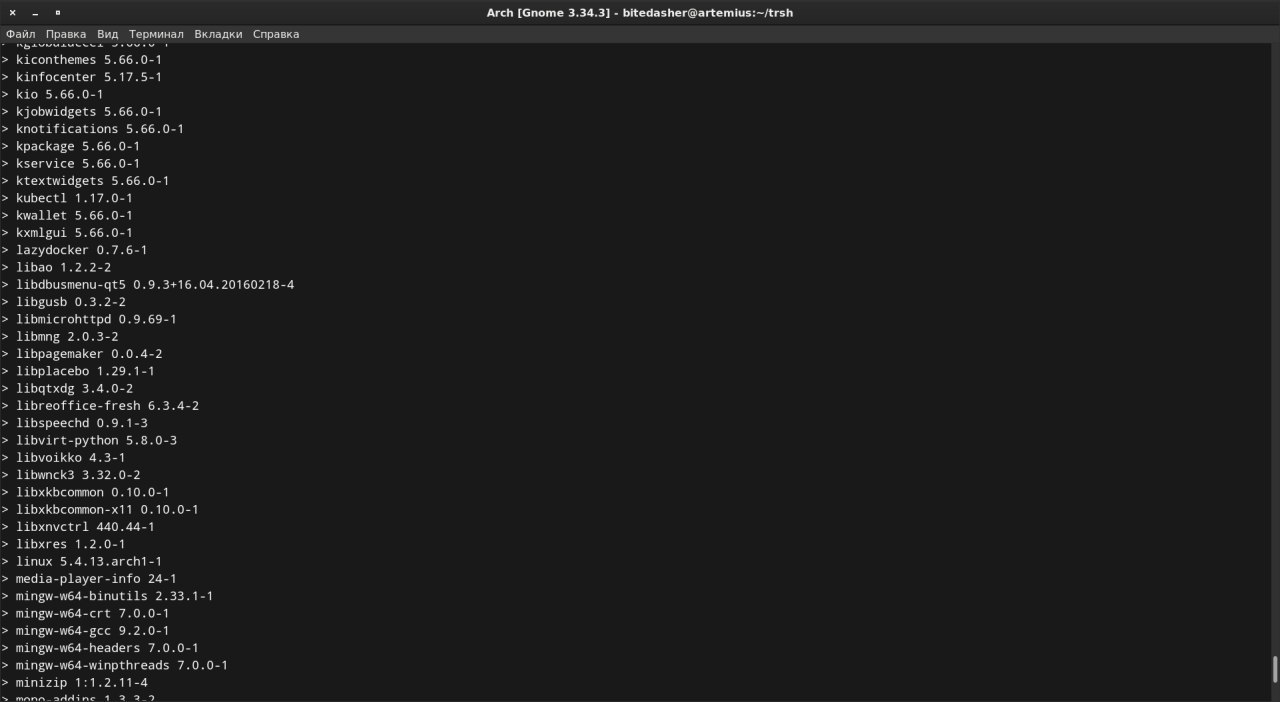This screenshot has height=702, width=1280.
Task: Click the line 'libplacebo 1.29.1-1'
Action: coord(85,371)
